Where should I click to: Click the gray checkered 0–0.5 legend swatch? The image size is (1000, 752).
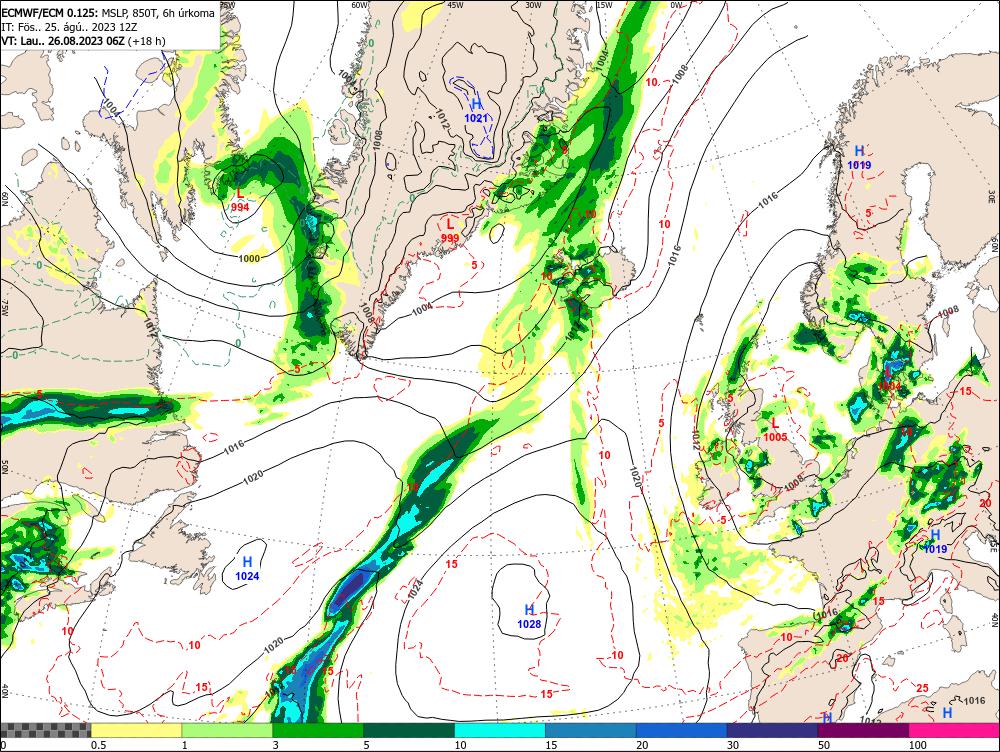point(45,730)
